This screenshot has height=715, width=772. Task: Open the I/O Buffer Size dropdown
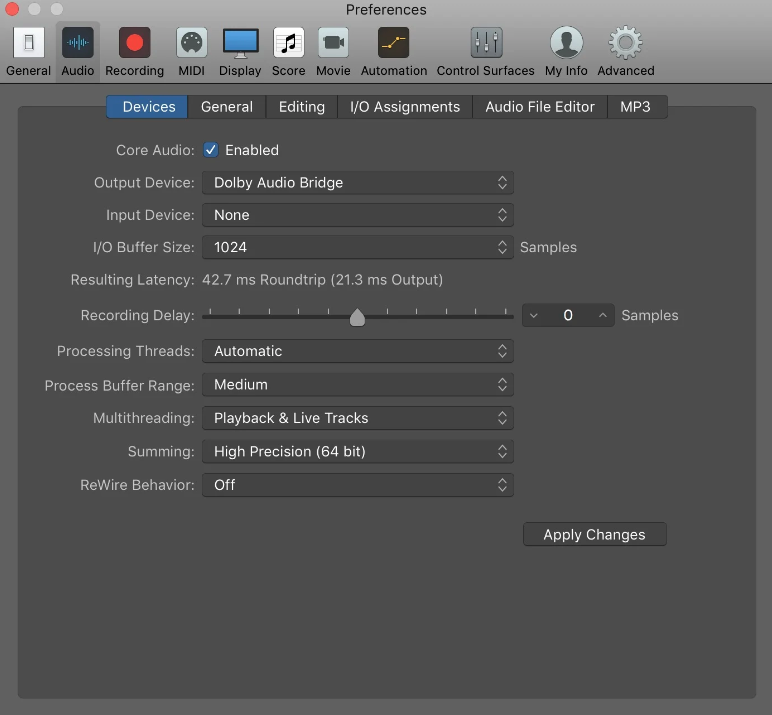[x=358, y=247]
